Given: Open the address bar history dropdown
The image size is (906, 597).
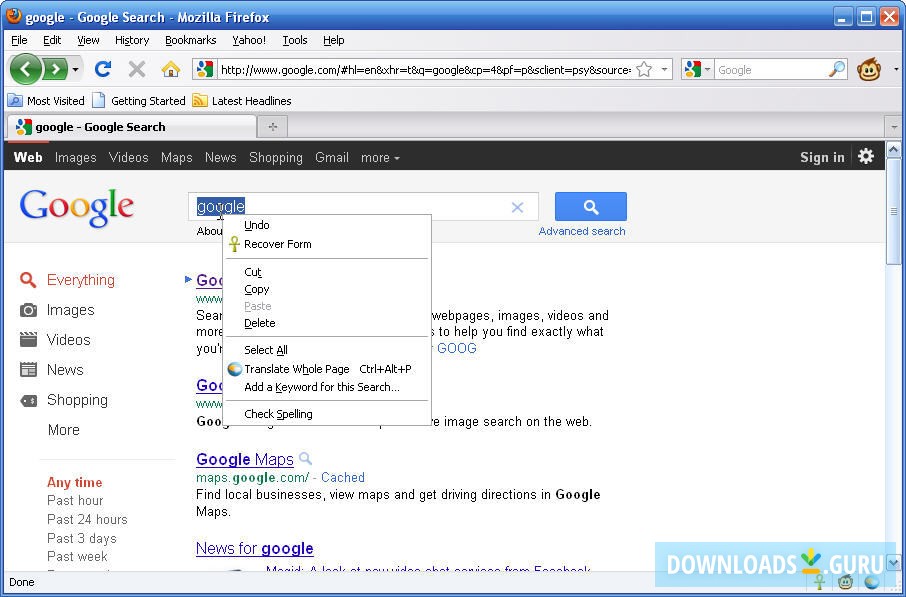Looking at the screenshot, I should click(x=664, y=69).
